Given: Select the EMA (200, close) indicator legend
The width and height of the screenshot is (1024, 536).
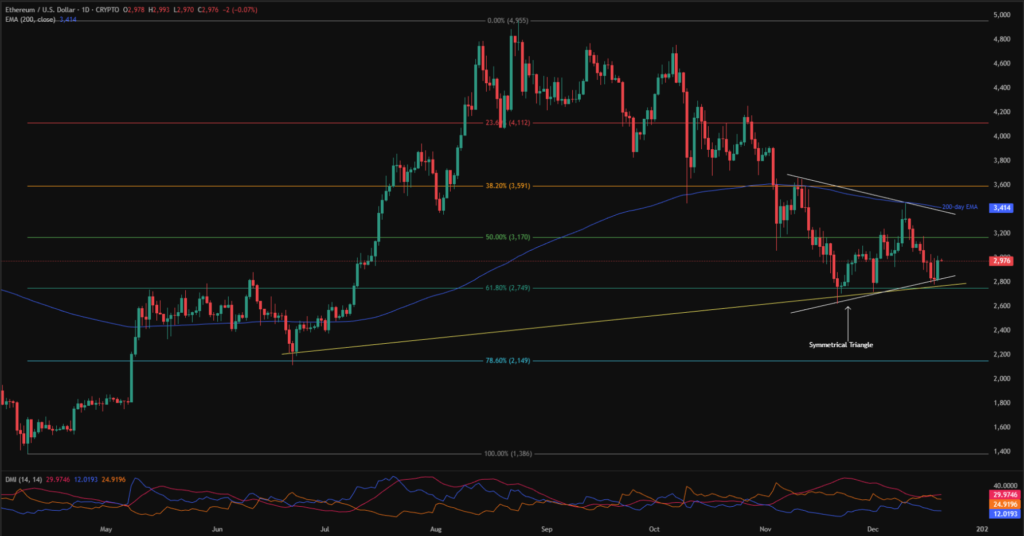Looking at the screenshot, I should 30,20.
